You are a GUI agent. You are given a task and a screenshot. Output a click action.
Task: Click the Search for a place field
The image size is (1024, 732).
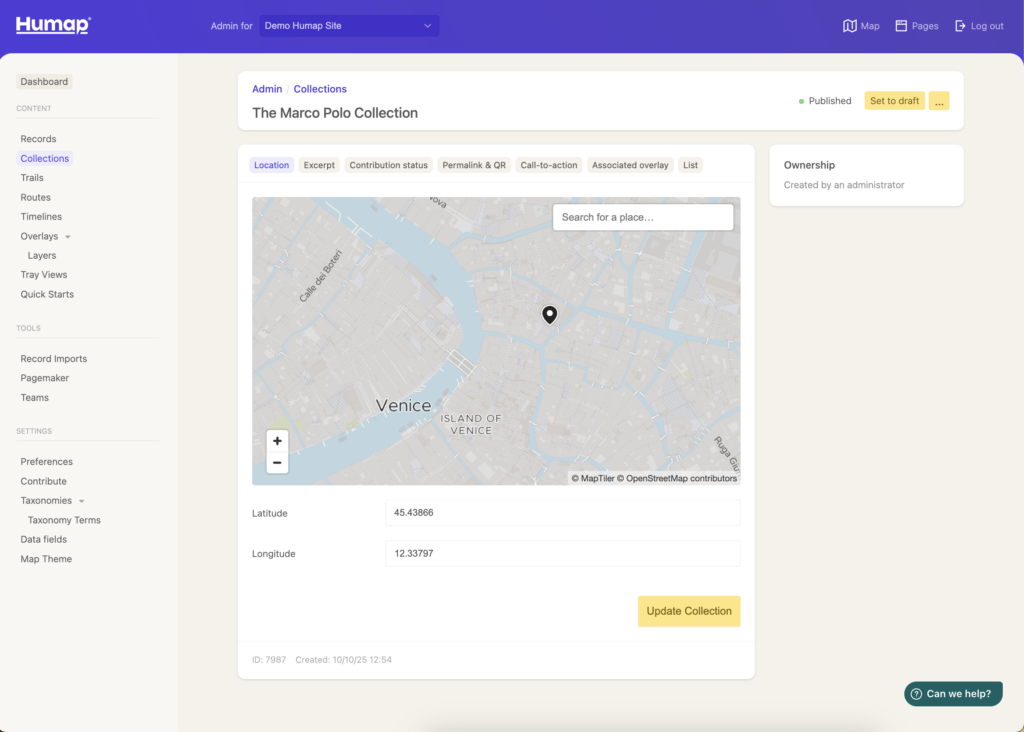(643, 217)
